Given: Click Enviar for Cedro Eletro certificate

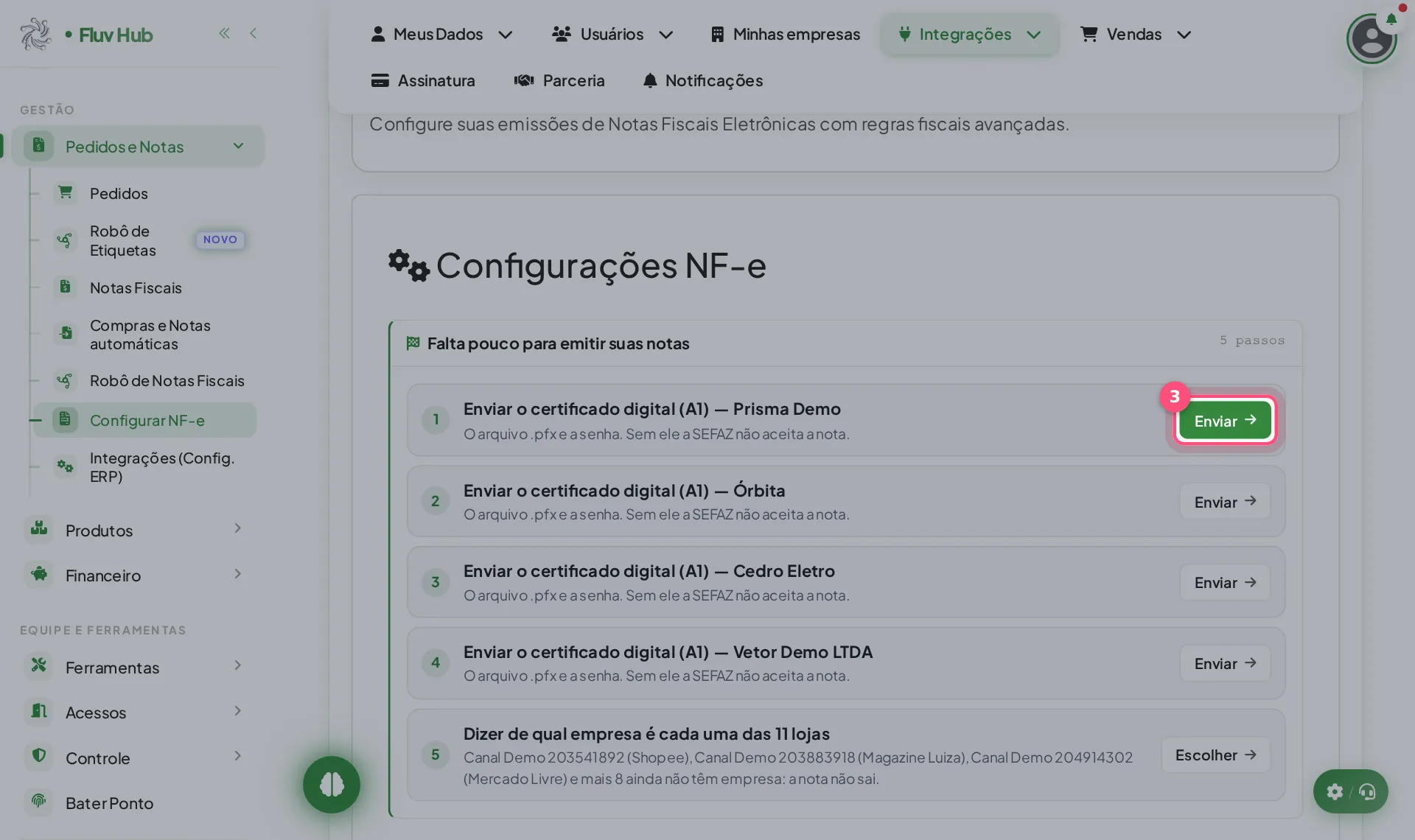Looking at the screenshot, I should pos(1225,582).
